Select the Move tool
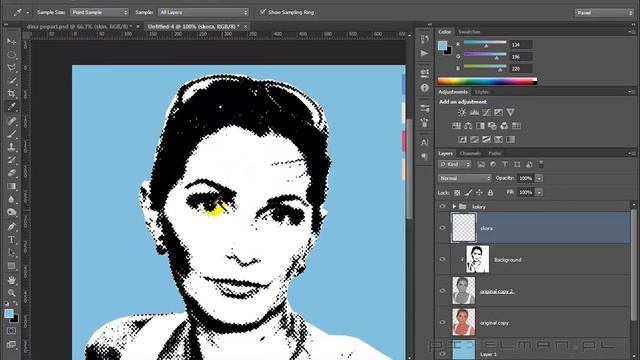 (11, 41)
